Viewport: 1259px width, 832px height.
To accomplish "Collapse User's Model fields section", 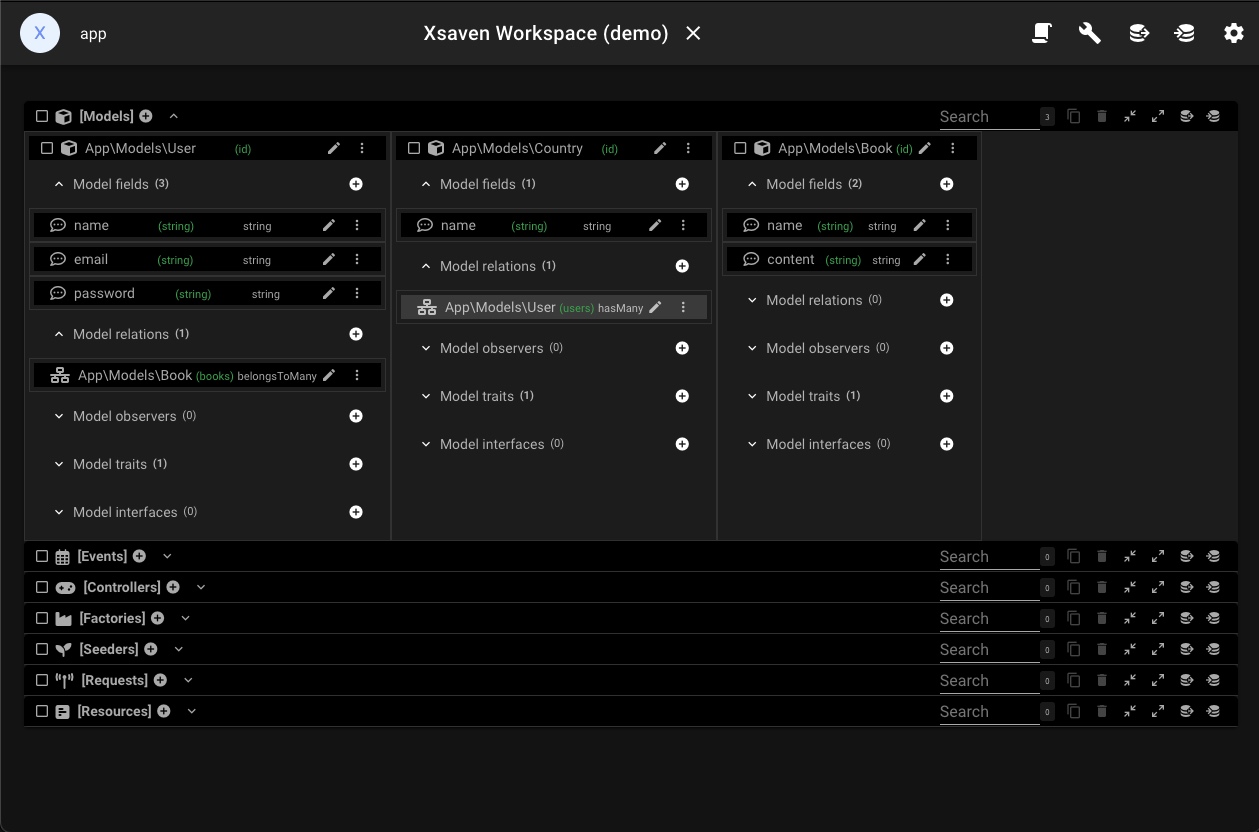I will [x=59, y=184].
